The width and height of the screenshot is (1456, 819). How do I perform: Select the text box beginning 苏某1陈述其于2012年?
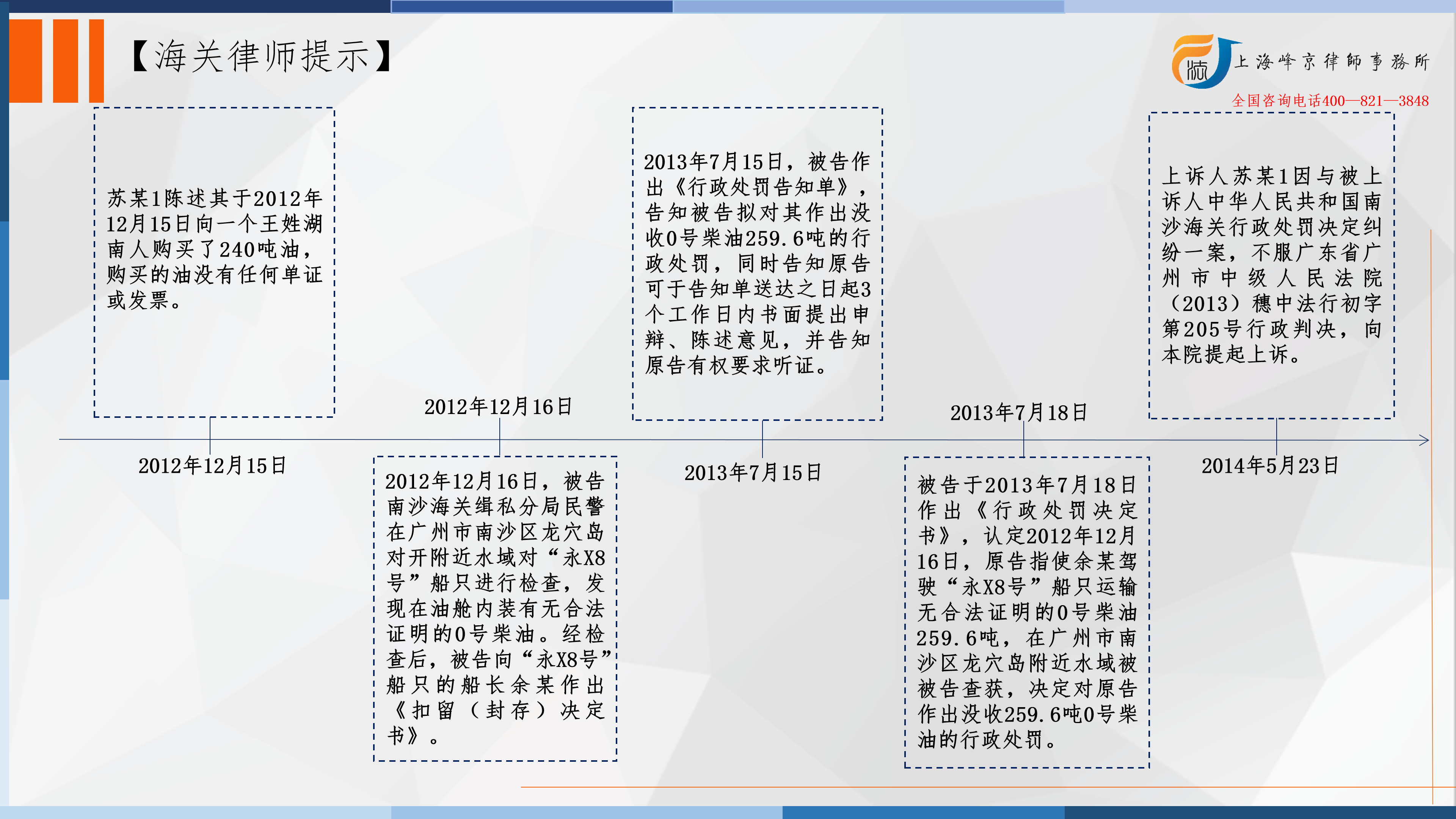(x=214, y=262)
